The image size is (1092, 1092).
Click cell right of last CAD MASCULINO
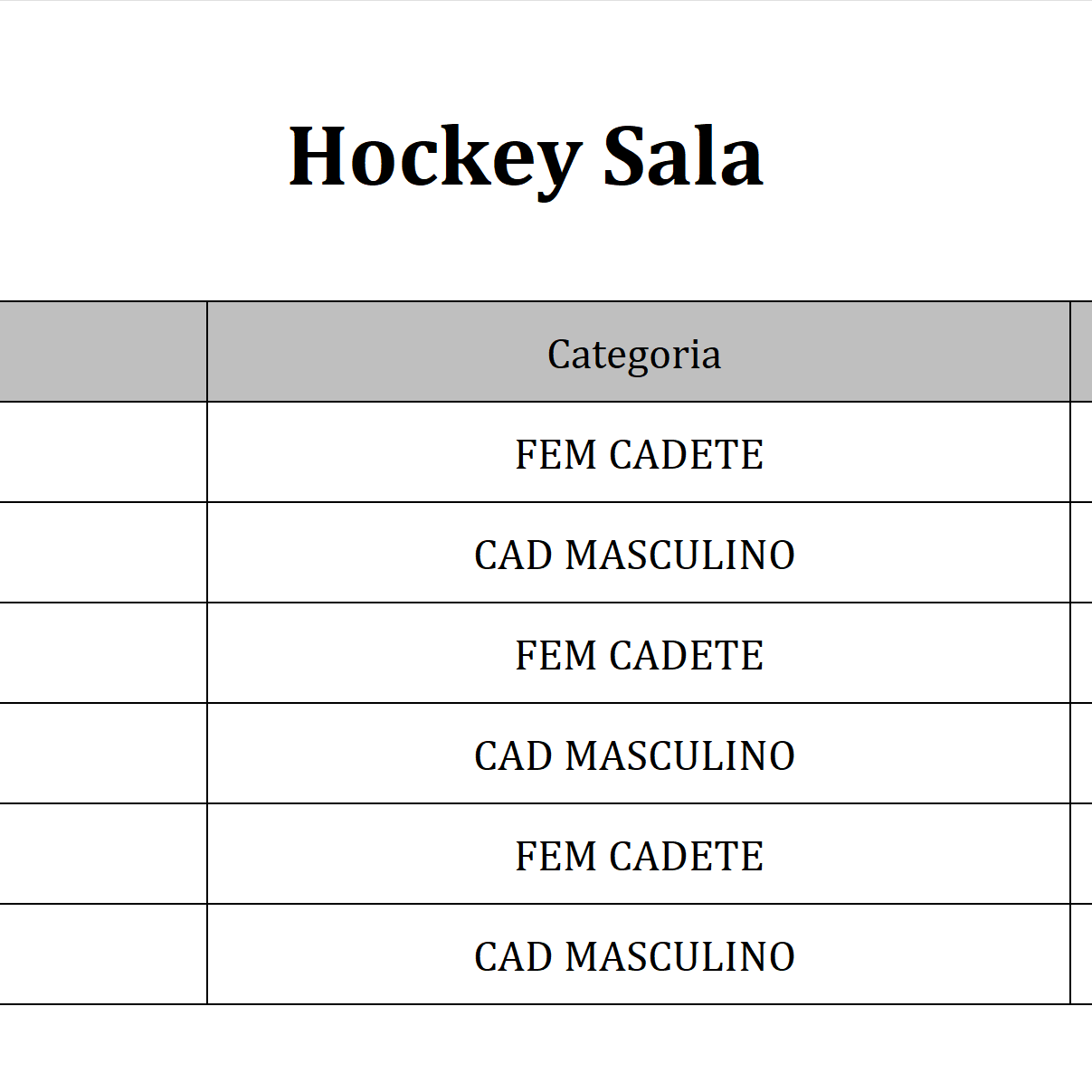[x=1082, y=954]
